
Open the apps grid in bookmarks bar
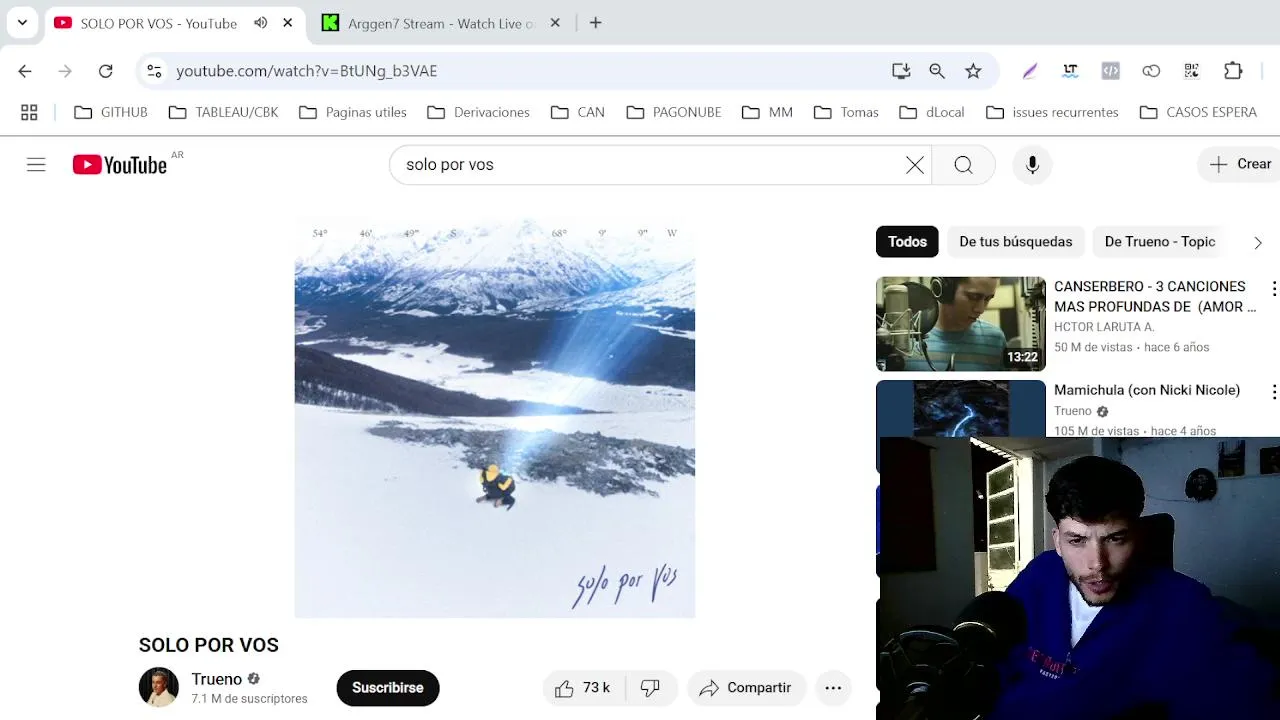(29, 112)
